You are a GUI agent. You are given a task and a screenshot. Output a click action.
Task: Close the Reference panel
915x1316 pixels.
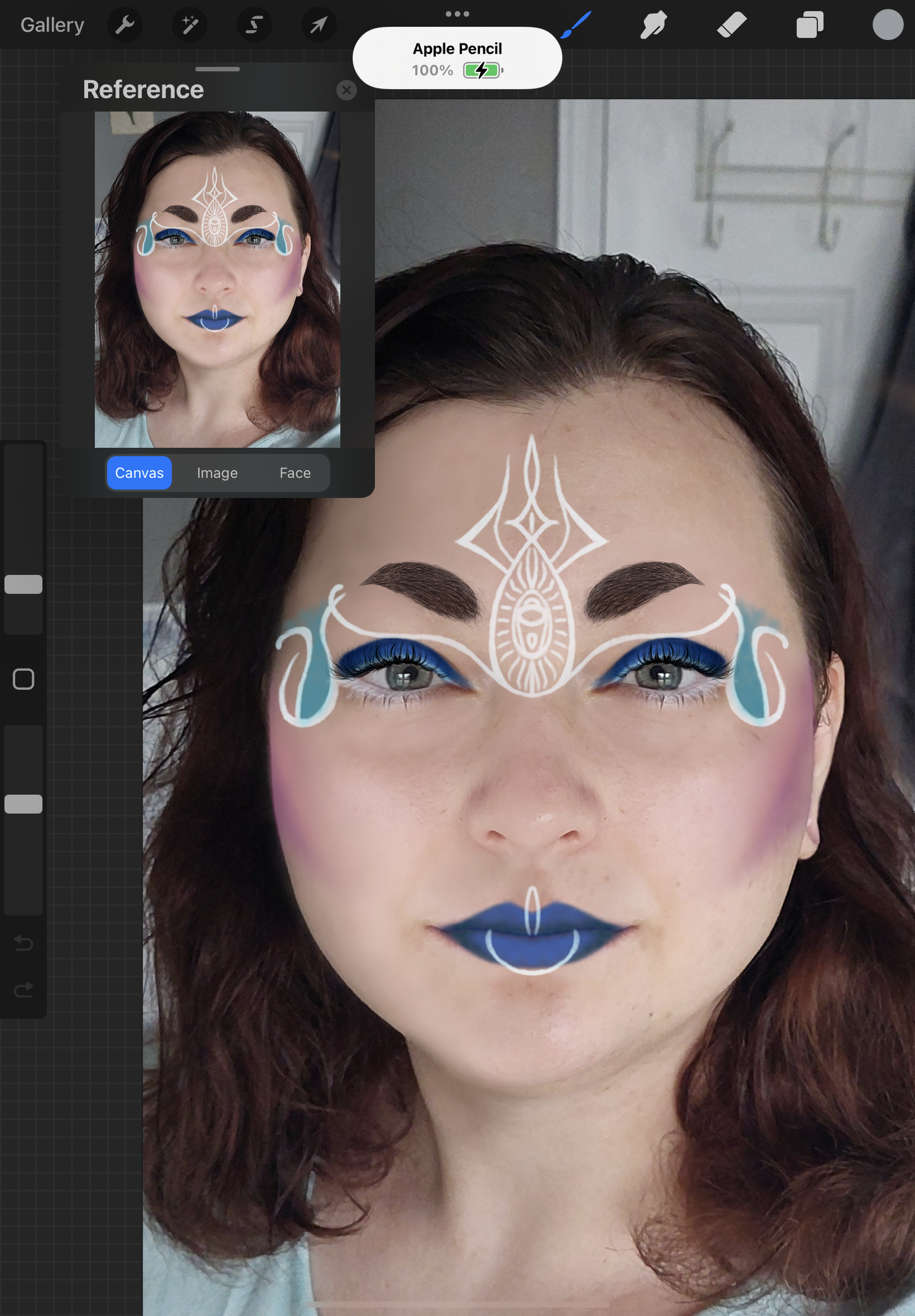(346, 90)
